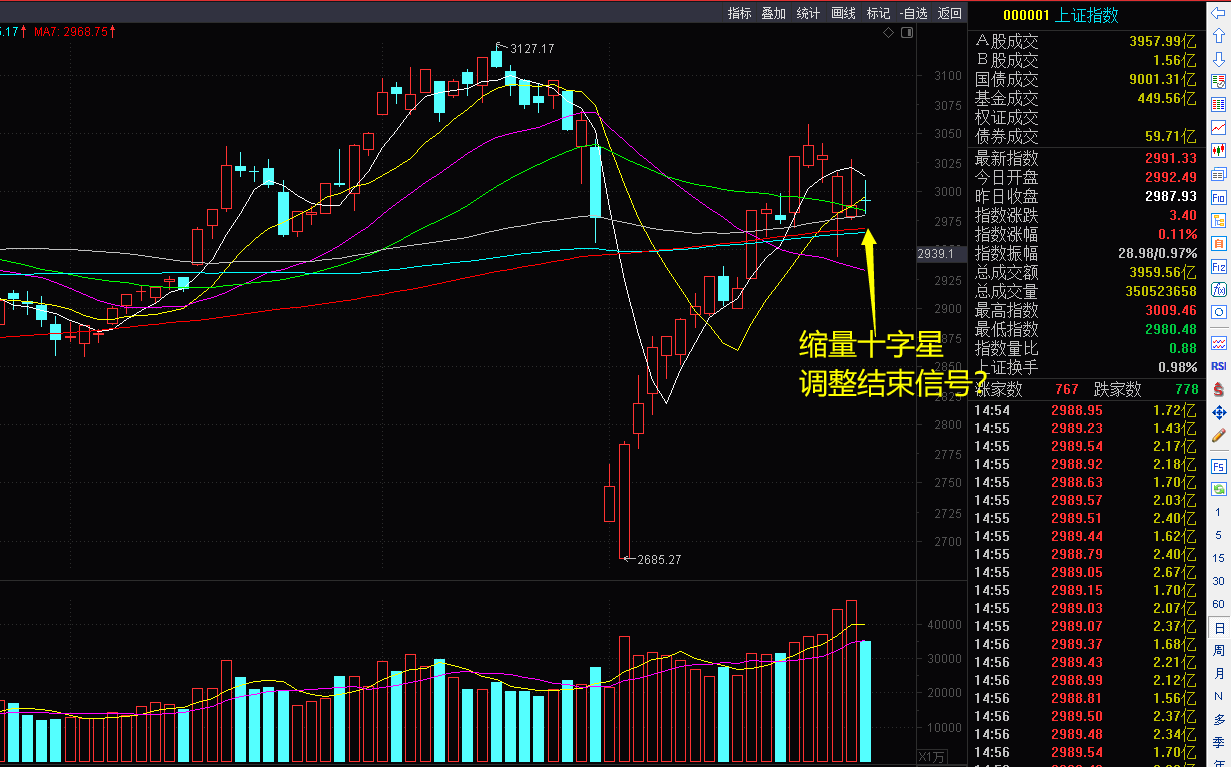Select the 1-minute period
This screenshot has width=1231, height=767.
click(1218, 512)
